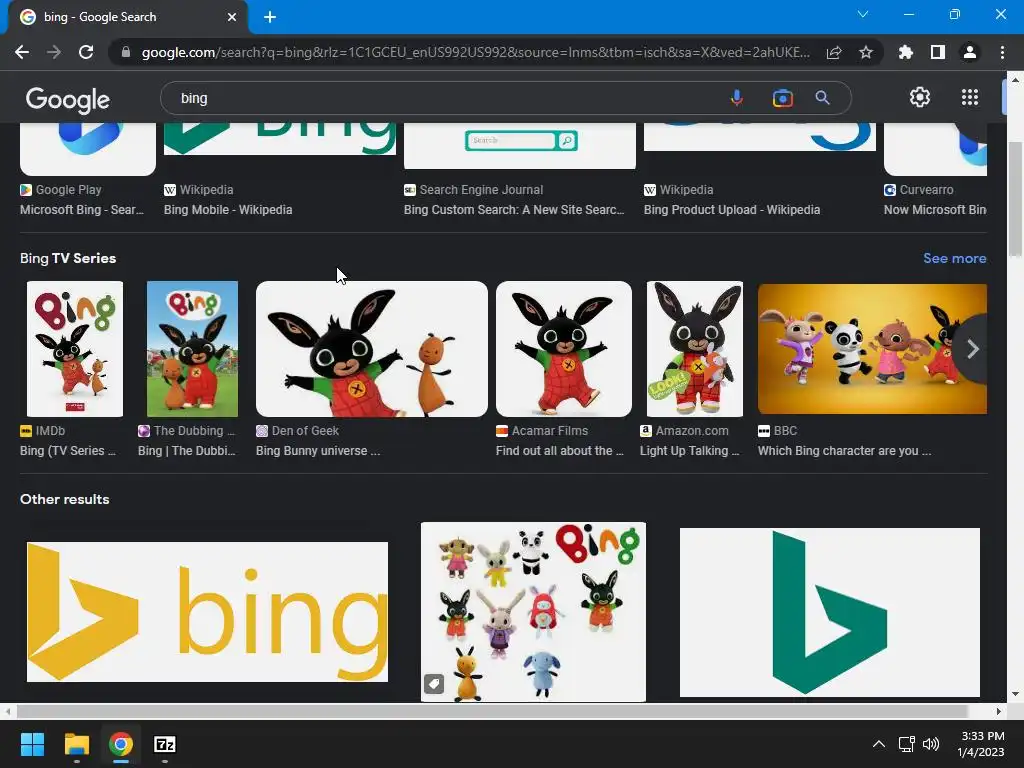The width and height of the screenshot is (1024, 768).
Task: Bookmark this tab with star icon
Action: 866,52
